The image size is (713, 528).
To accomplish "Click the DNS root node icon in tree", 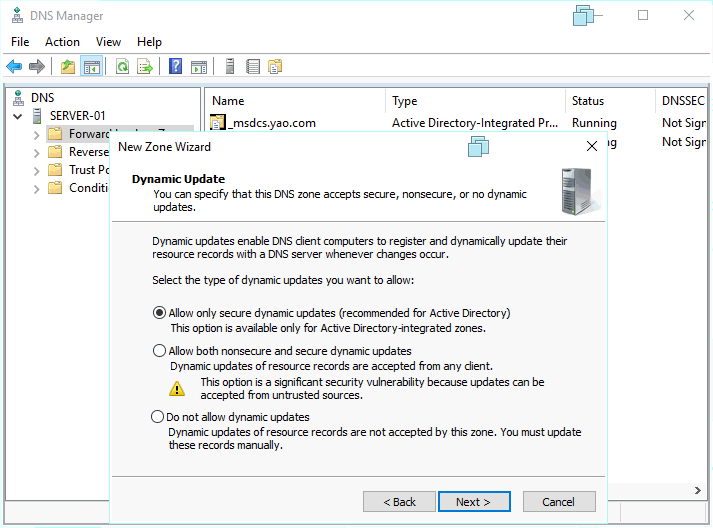I will (x=18, y=98).
